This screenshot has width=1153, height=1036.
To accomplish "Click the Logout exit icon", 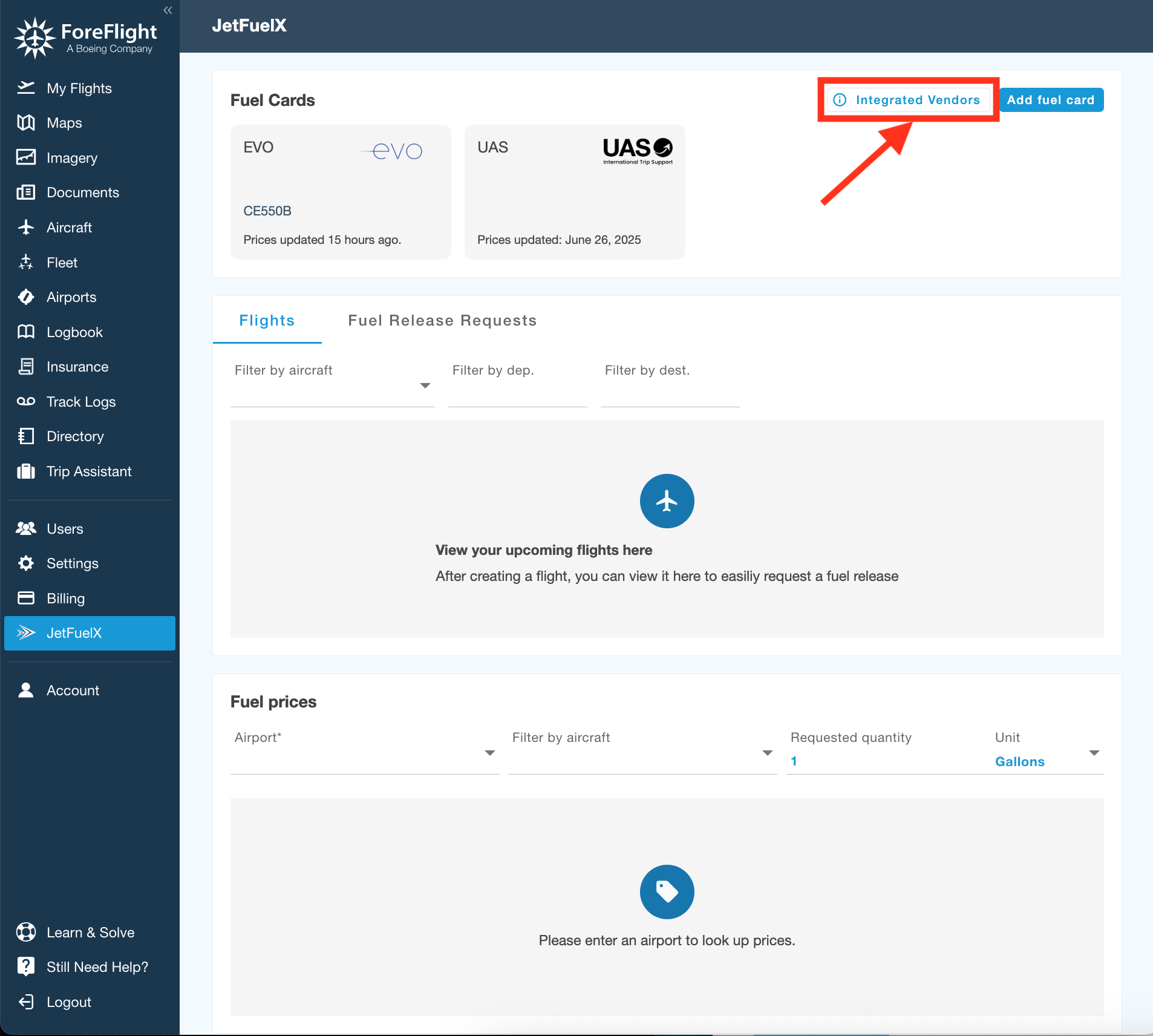I will pyautogui.click(x=26, y=1002).
